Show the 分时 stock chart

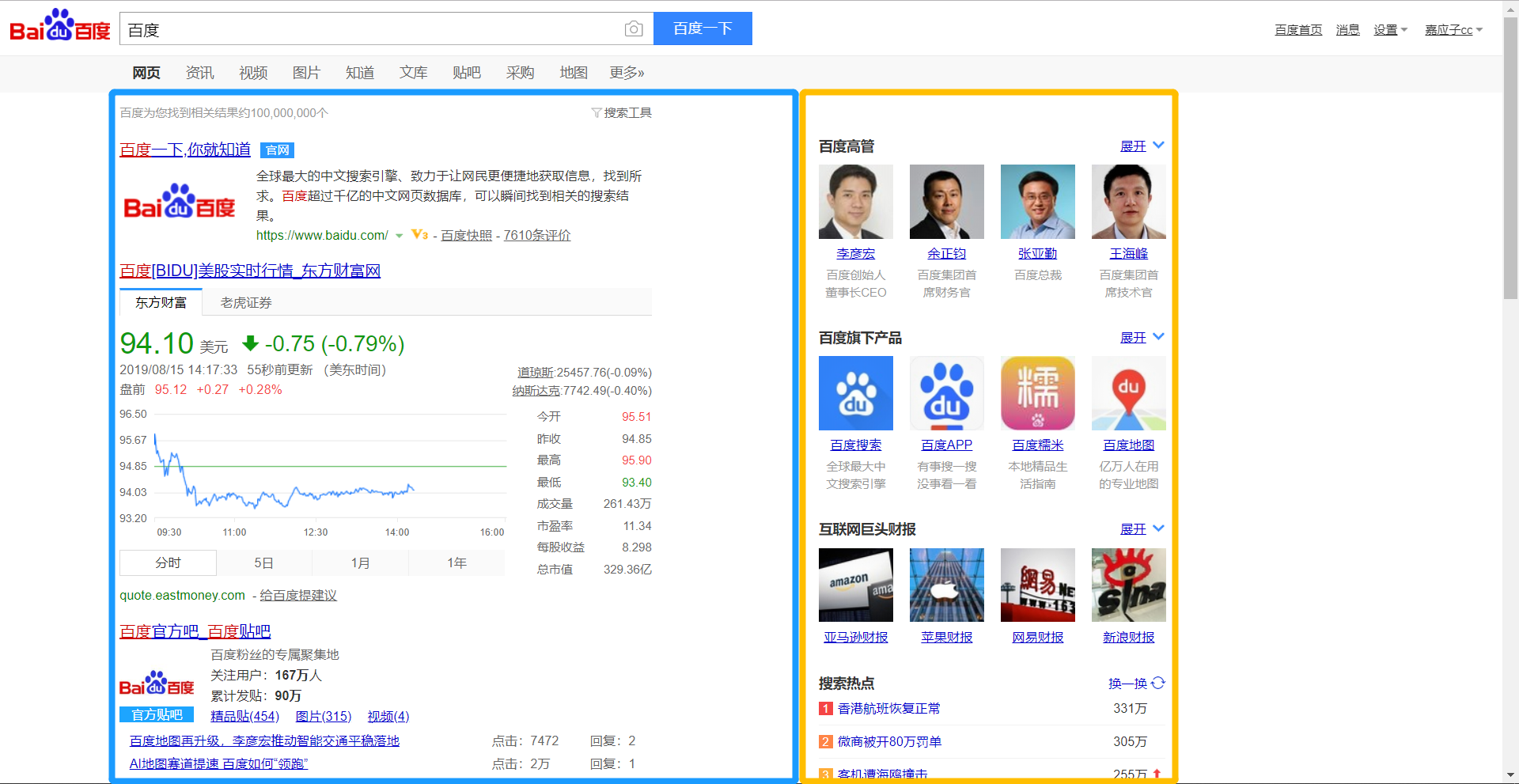point(168,563)
